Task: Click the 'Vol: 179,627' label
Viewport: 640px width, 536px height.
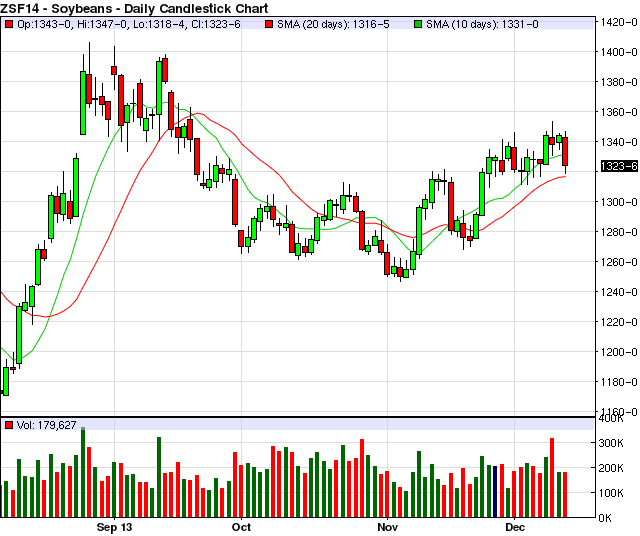Action: (47, 425)
